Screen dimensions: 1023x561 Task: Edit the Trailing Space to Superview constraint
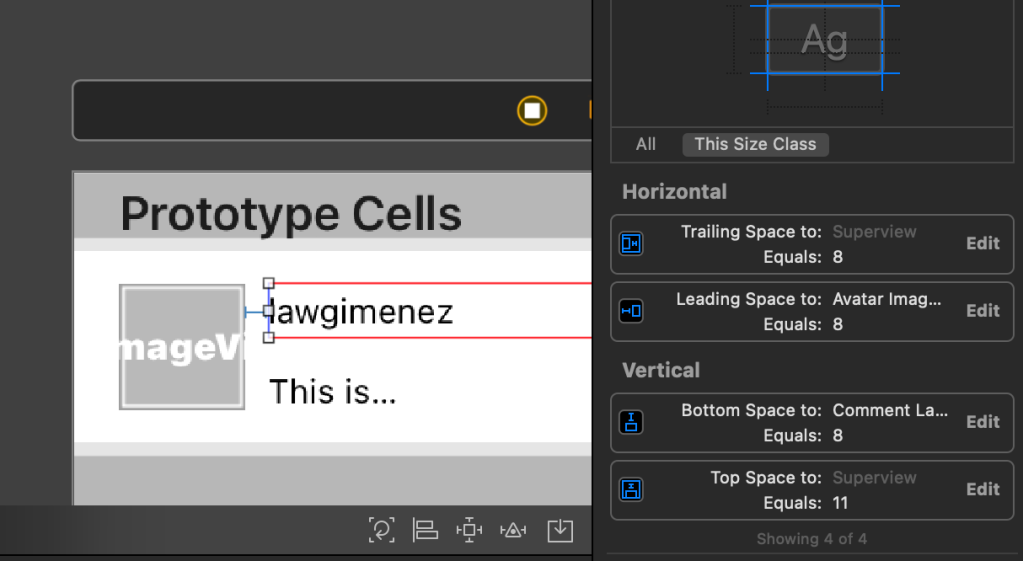coord(982,243)
